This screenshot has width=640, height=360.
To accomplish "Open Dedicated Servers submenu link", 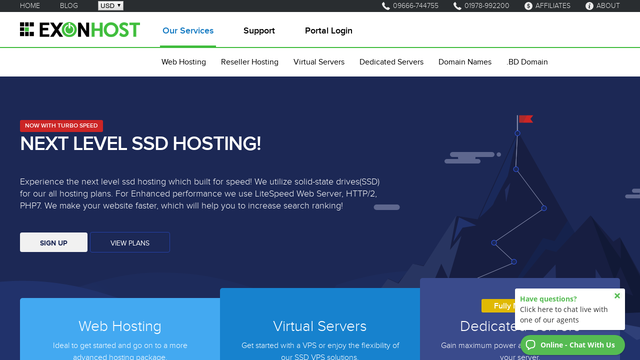I will (391, 62).
